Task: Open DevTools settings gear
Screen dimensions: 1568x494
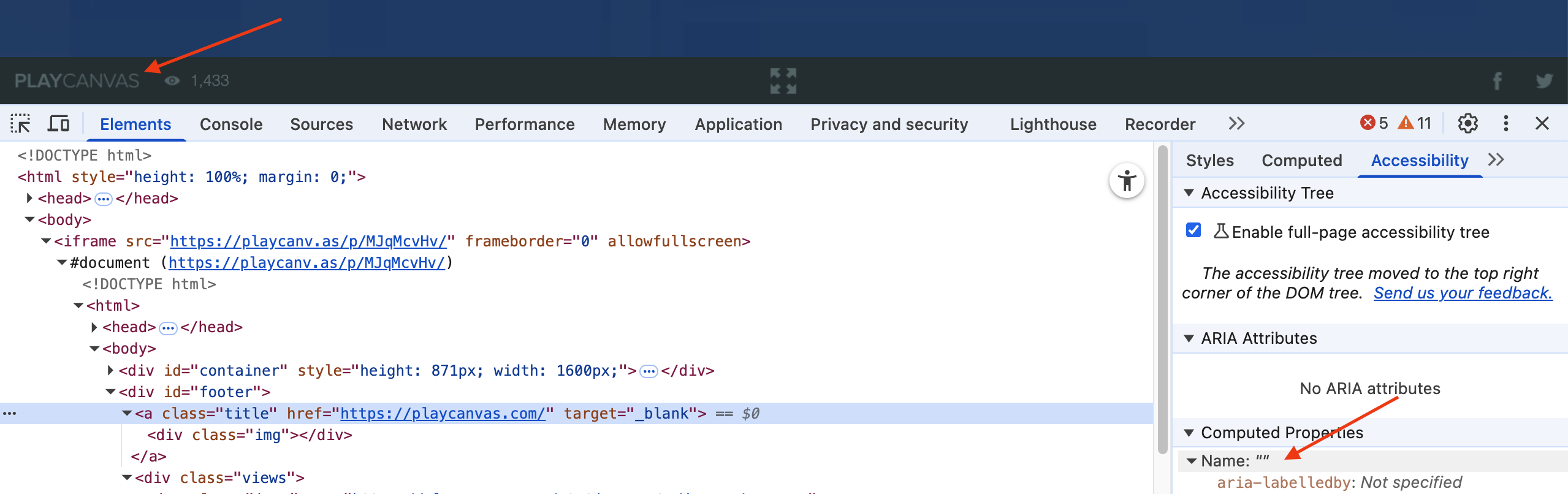Action: coord(1467,124)
